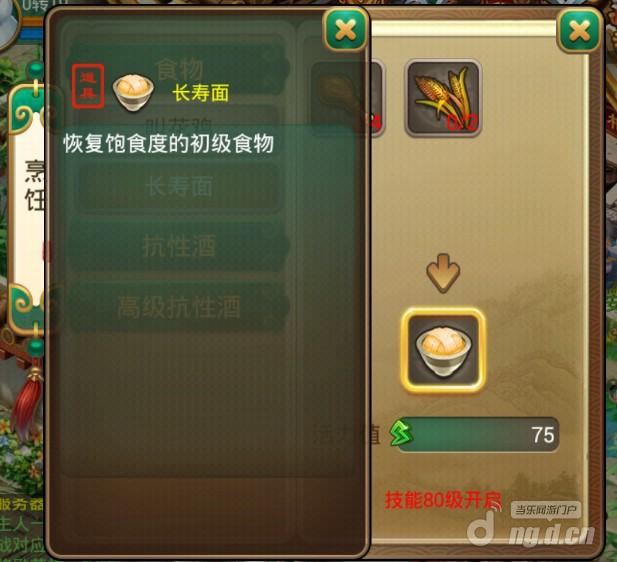
Task: Click the yellow 长寿面 item name
Action: coord(201,94)
